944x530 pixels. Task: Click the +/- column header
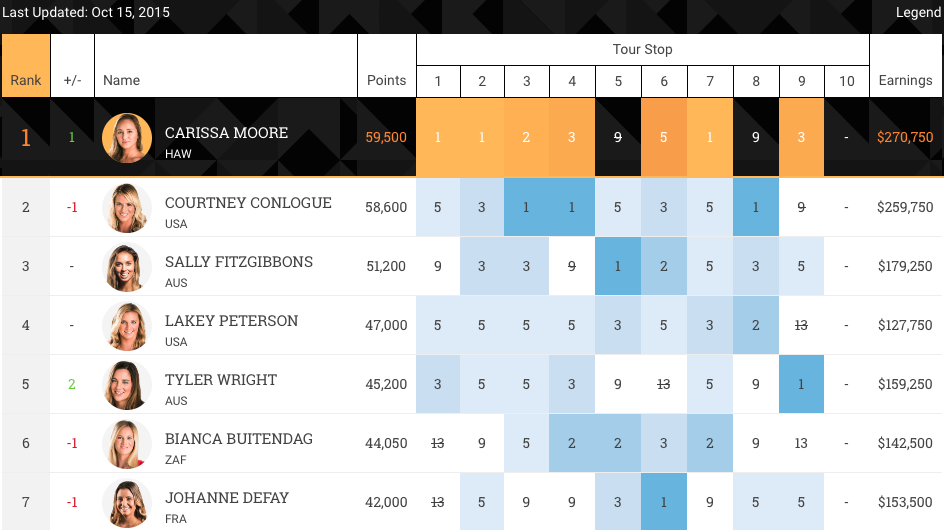click(x=72, y=80)
